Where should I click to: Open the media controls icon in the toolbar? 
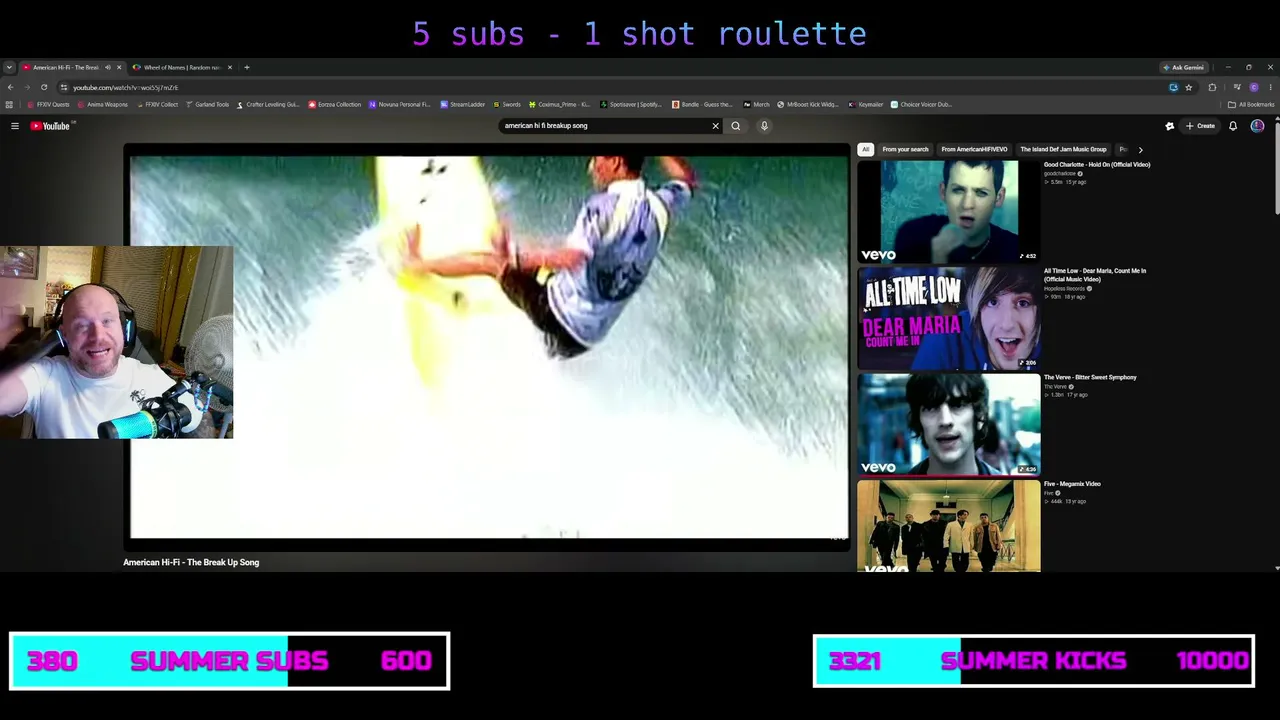(x=1237, y=87)
